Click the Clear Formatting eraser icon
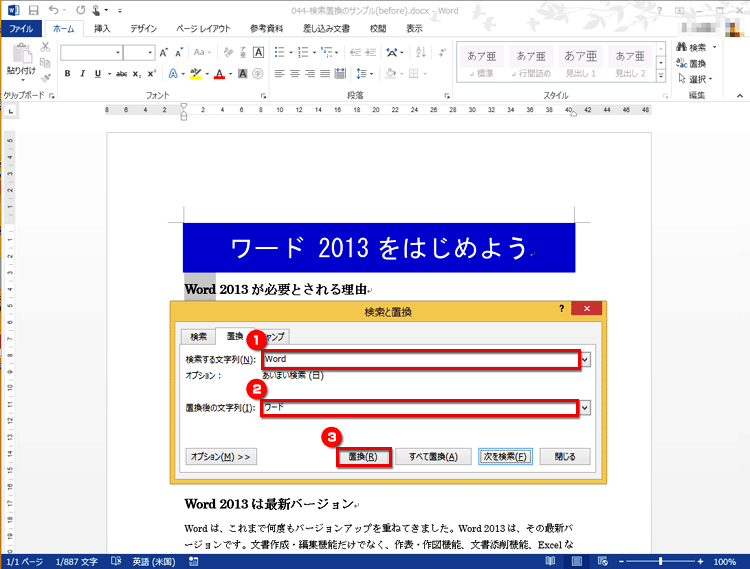This screenshot has height=569, width=750. click(228, 52)
